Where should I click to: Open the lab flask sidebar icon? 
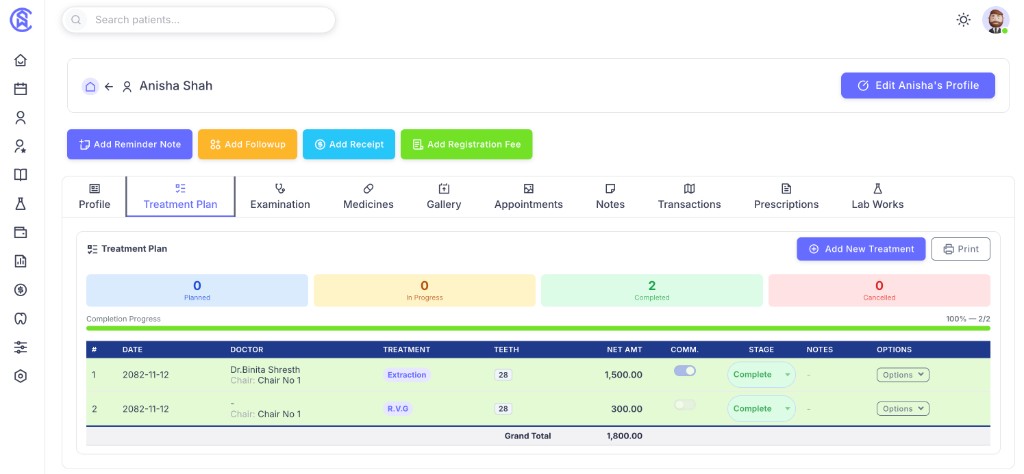coord(20,204)
